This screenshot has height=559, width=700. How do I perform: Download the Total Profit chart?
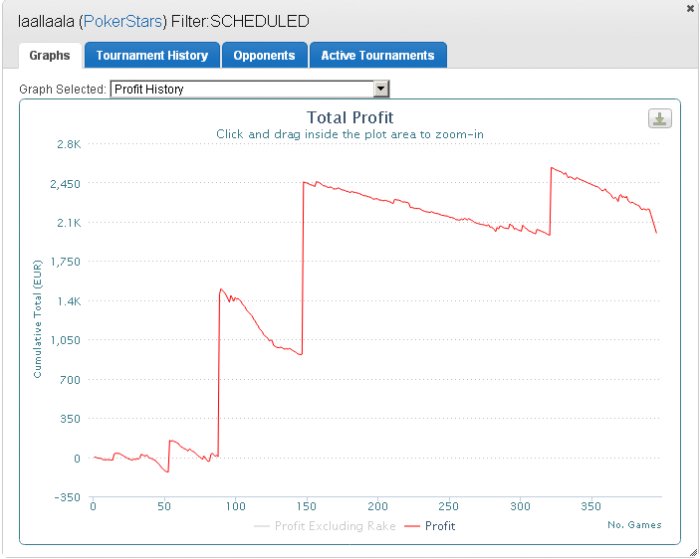660,119
